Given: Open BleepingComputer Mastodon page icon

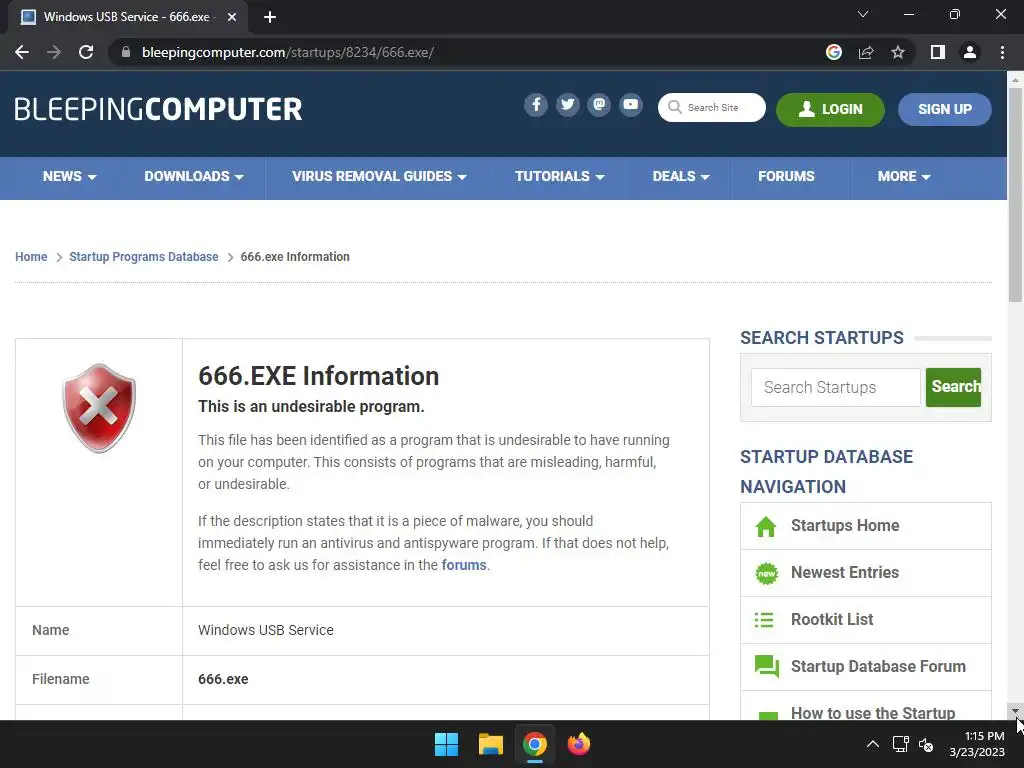Looking at the screenshot, I should click(x=599, y=104).
